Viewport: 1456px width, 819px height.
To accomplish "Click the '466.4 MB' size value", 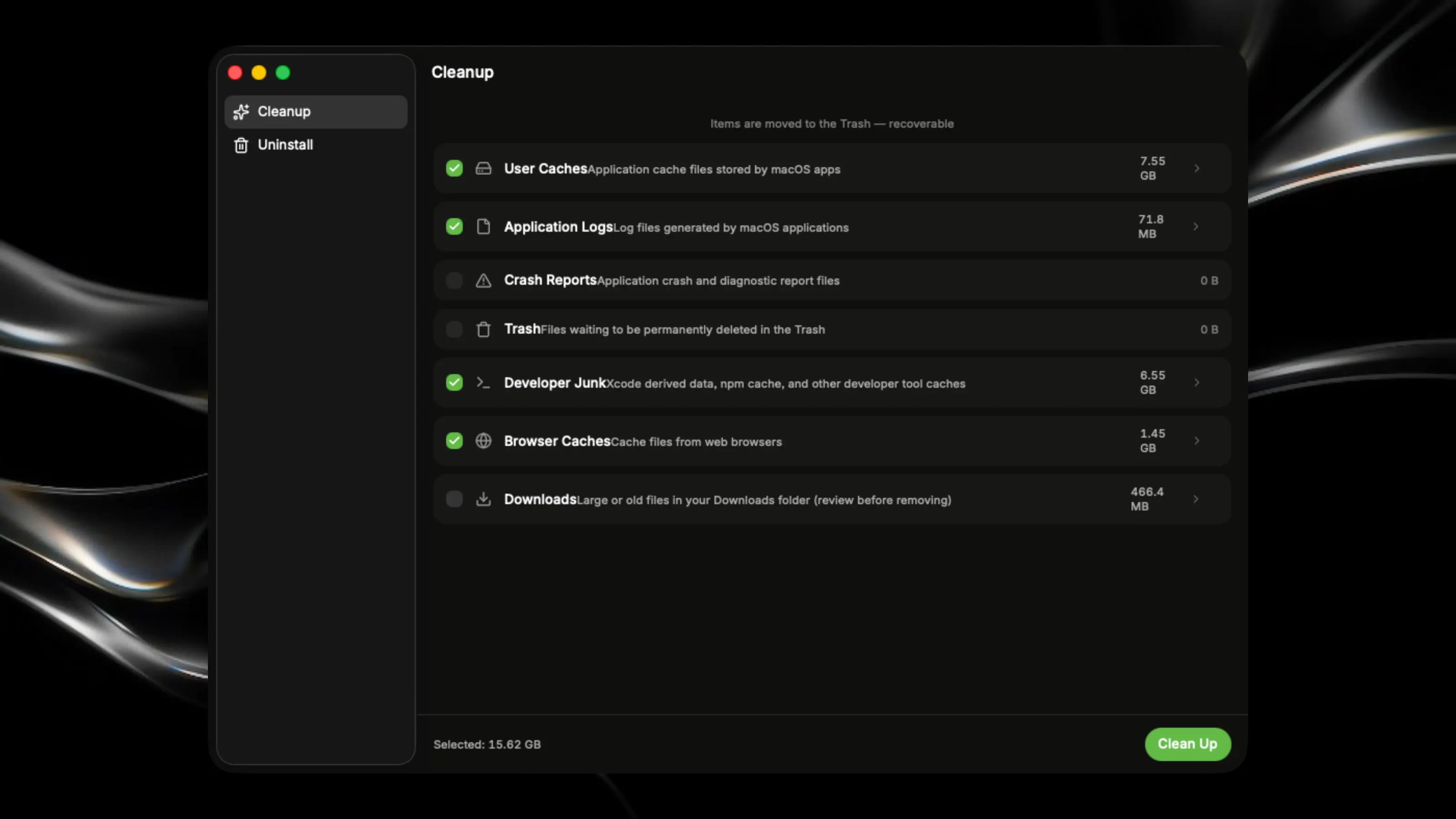I will (1147, 499).
